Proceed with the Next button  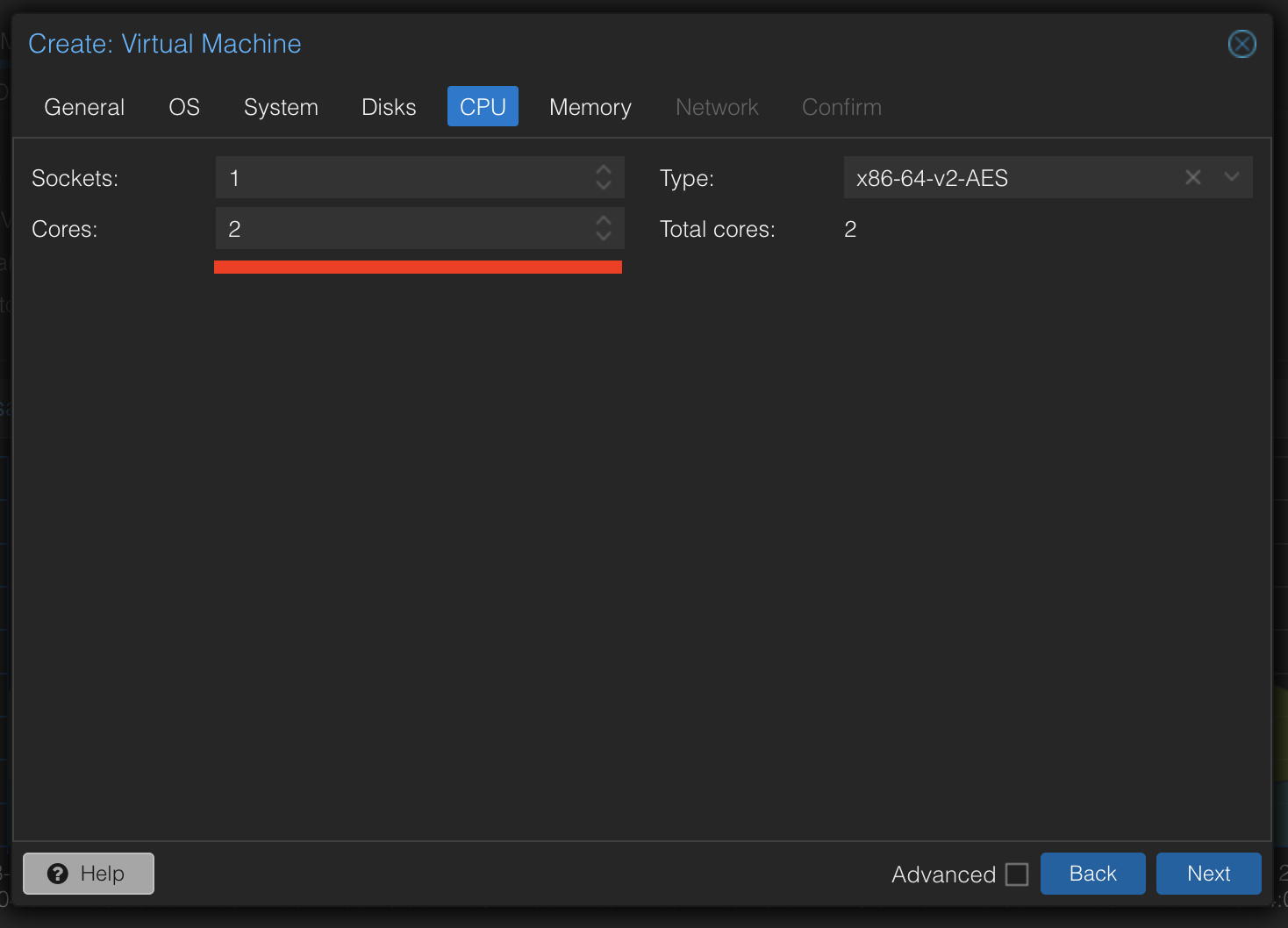tap(1209, 874)
